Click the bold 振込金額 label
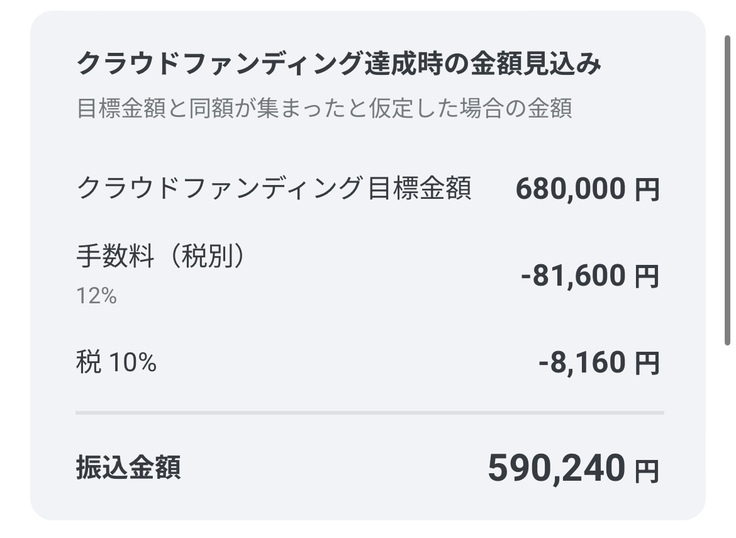This screenshot has height=538, width=736. pos(128,467)
